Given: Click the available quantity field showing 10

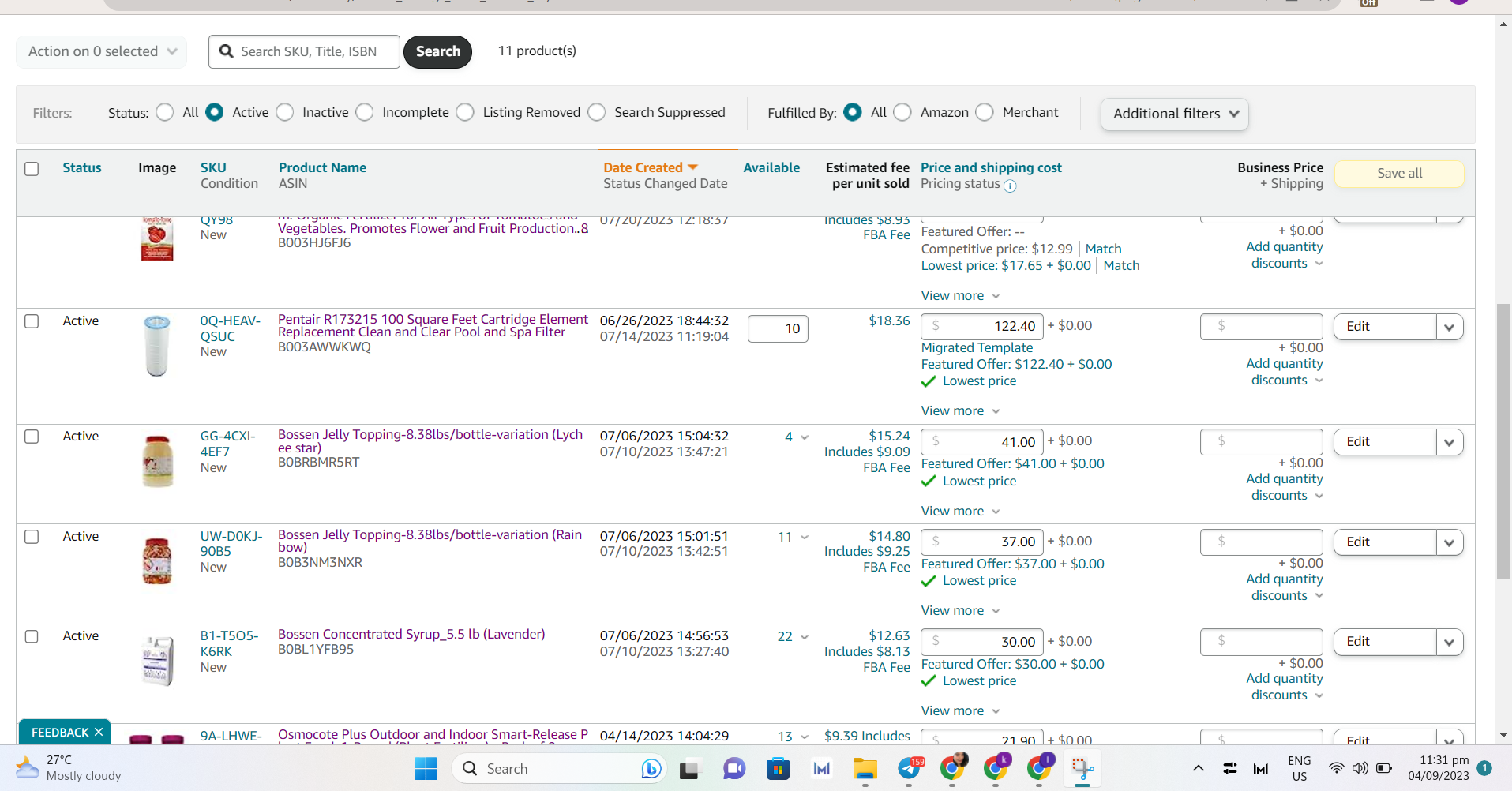Looking at the screenshot, I should coord(778,328).
